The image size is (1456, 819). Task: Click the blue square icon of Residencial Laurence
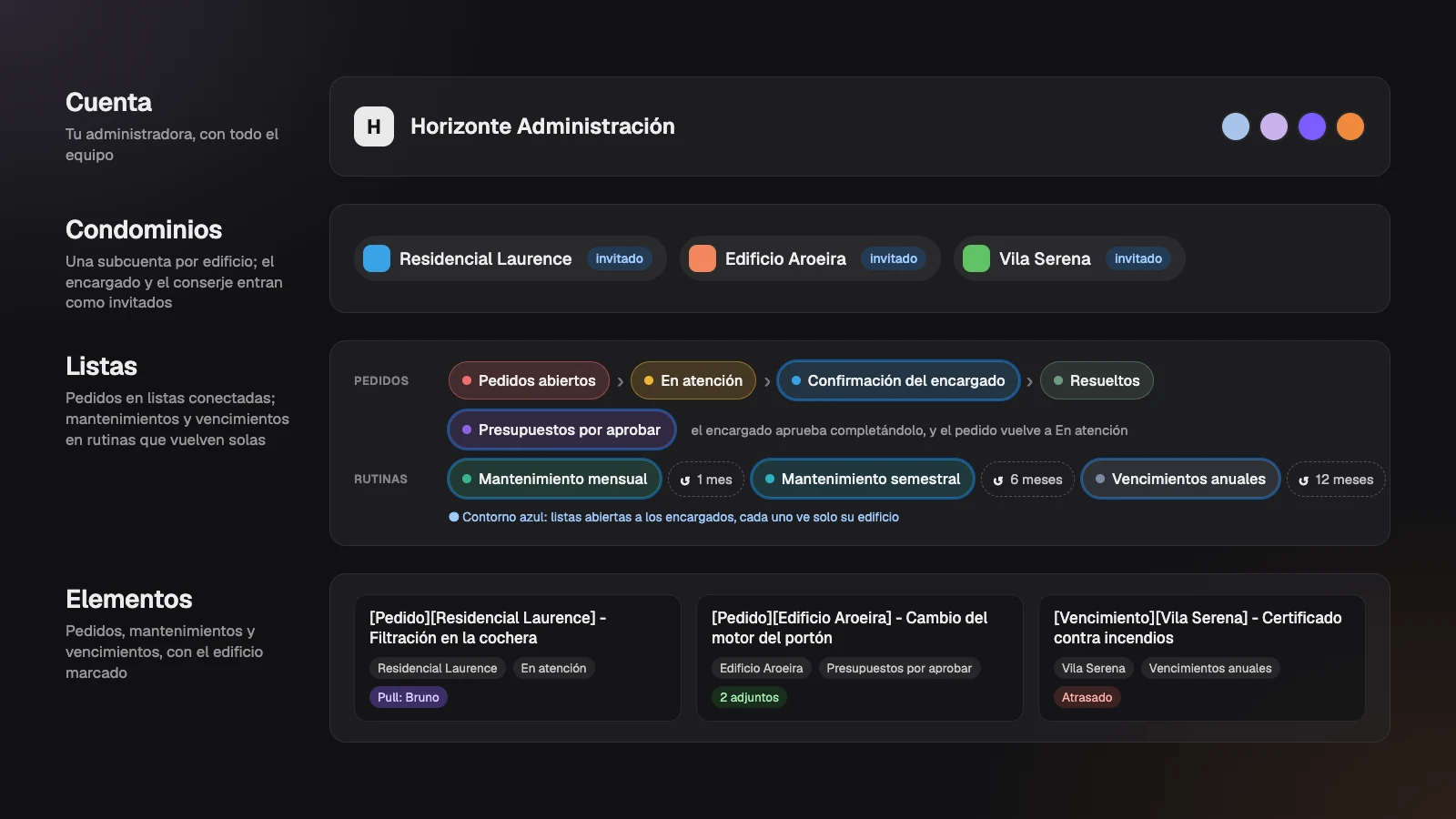(x=377, y=258)
